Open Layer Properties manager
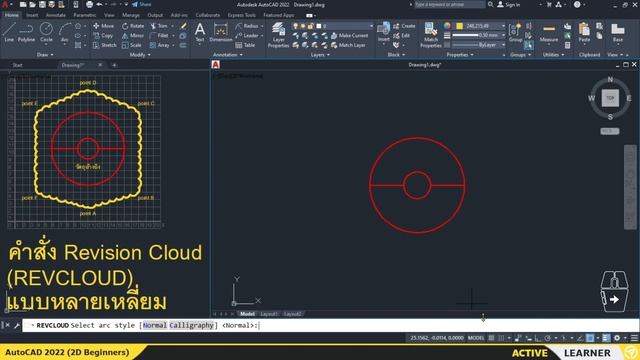The image size is (640, 360). coord(278,35)
